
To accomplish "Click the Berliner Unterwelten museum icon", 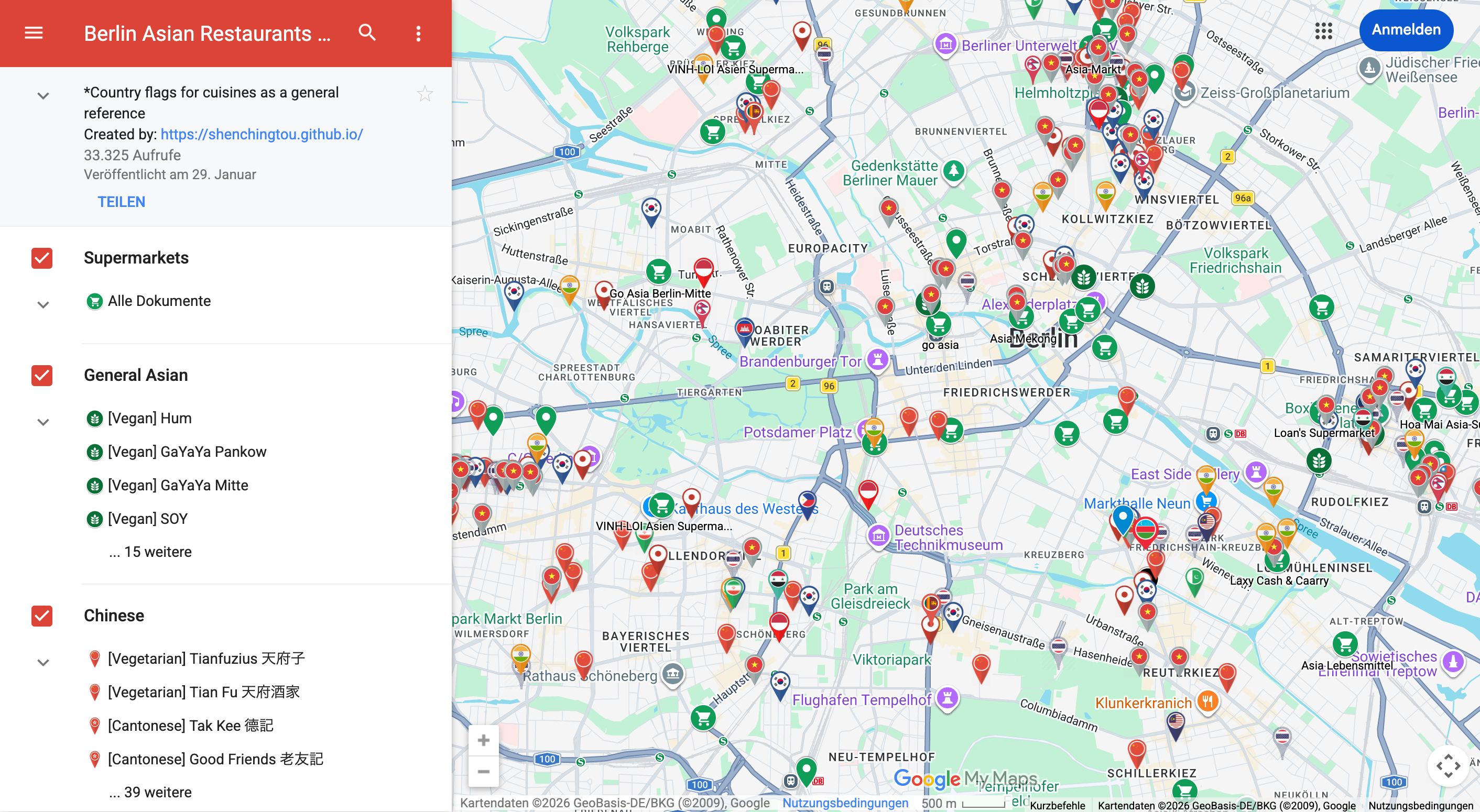I will (945, 44).
